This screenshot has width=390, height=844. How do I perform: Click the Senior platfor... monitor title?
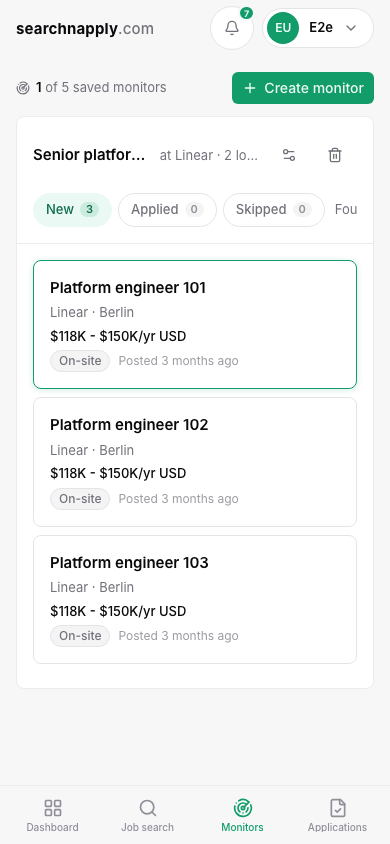tap(89, 155)
